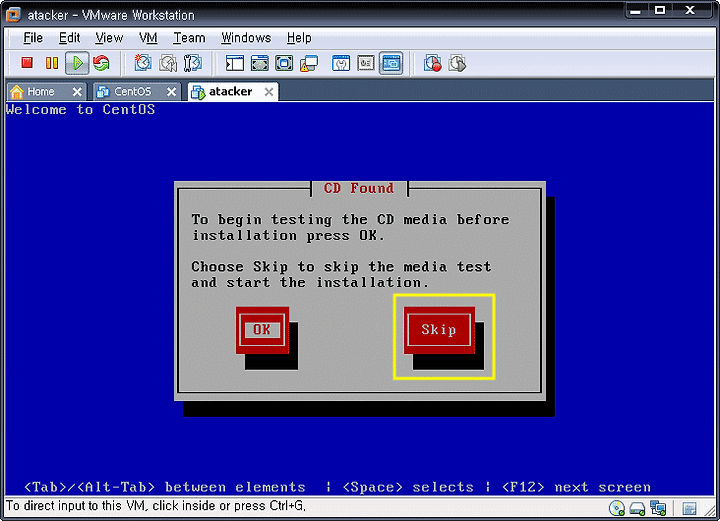Viewport: 720px width, 521px height.
Task: Click the 'CD Found' dialog title
Action: coord(359,188)
